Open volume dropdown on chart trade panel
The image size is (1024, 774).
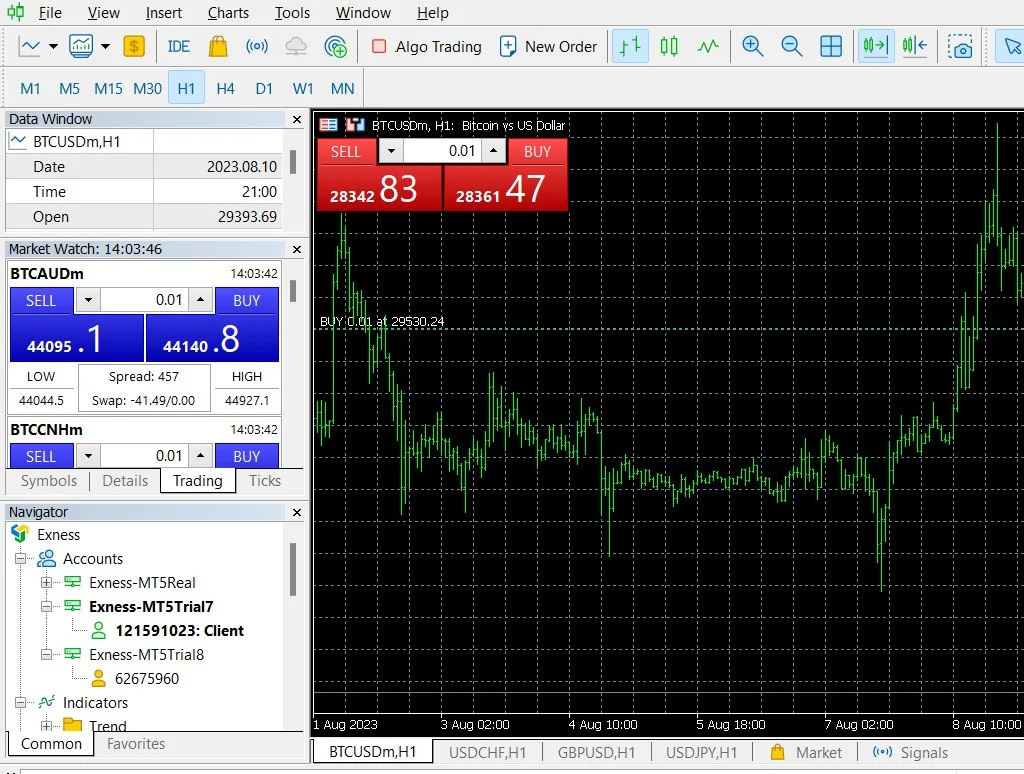(391, 151)
